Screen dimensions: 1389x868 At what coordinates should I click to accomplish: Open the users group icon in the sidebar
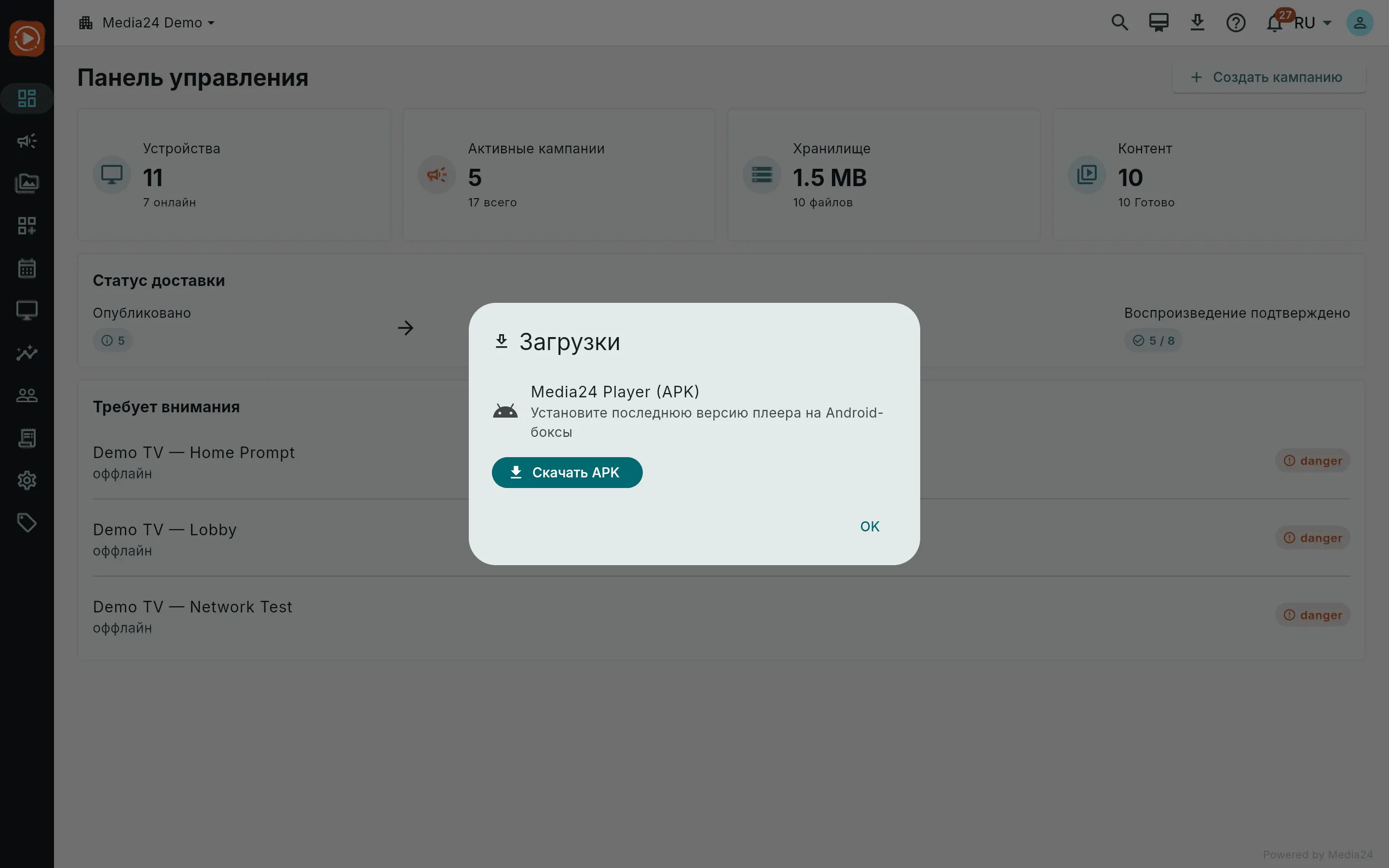point(27,395)
